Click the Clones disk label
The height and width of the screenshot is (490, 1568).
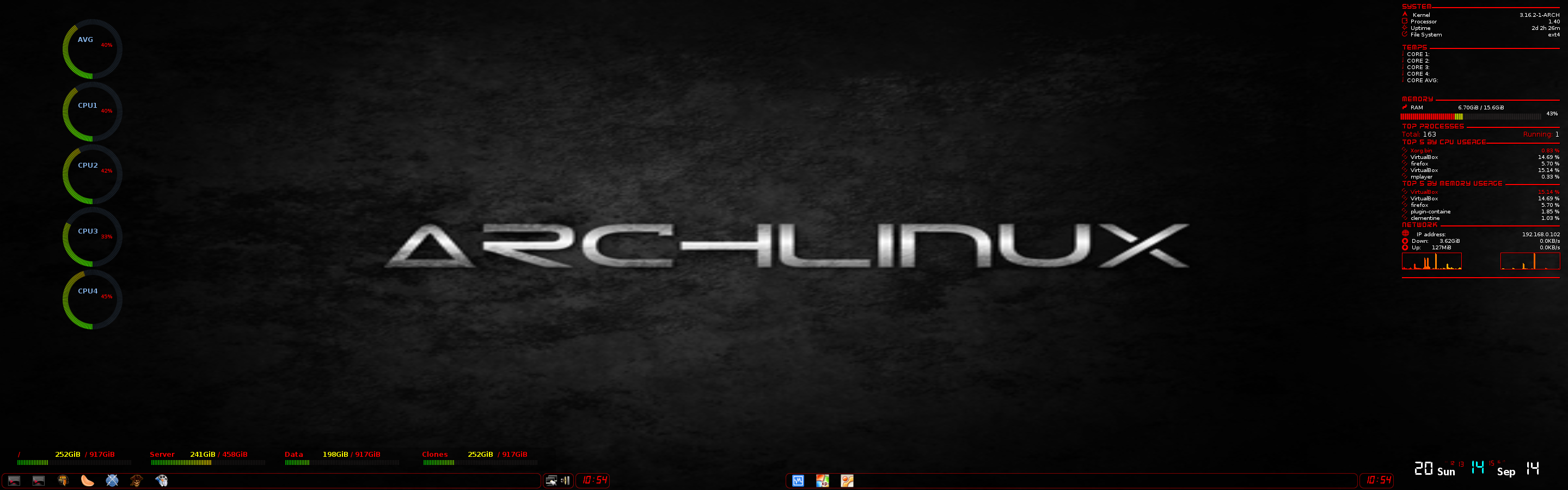pos(434,454)
